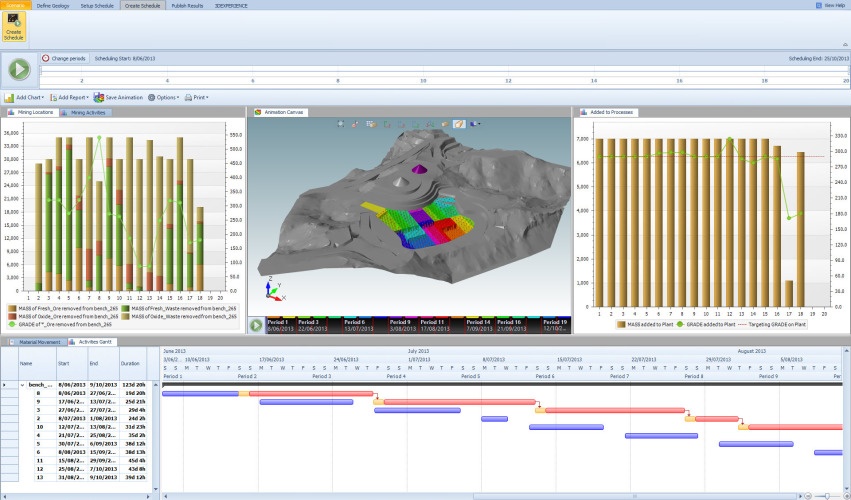Click the Print printer icon
This screenshot has height=500, width=851.
pos(188,98)
